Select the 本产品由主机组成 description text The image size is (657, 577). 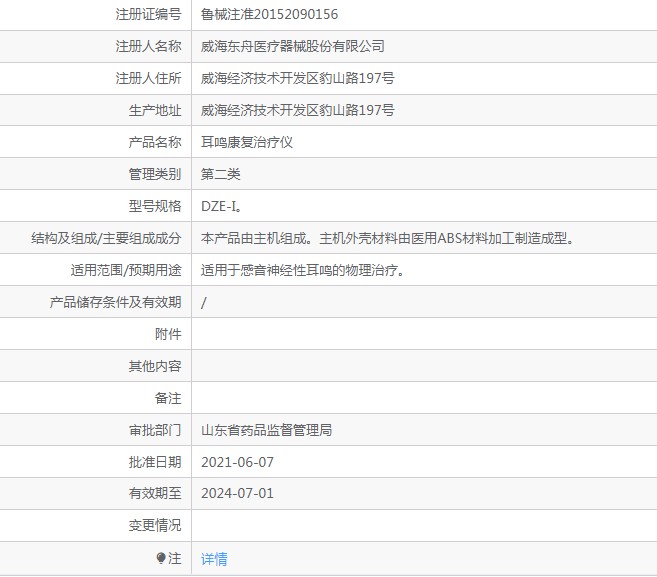[388, 238]
